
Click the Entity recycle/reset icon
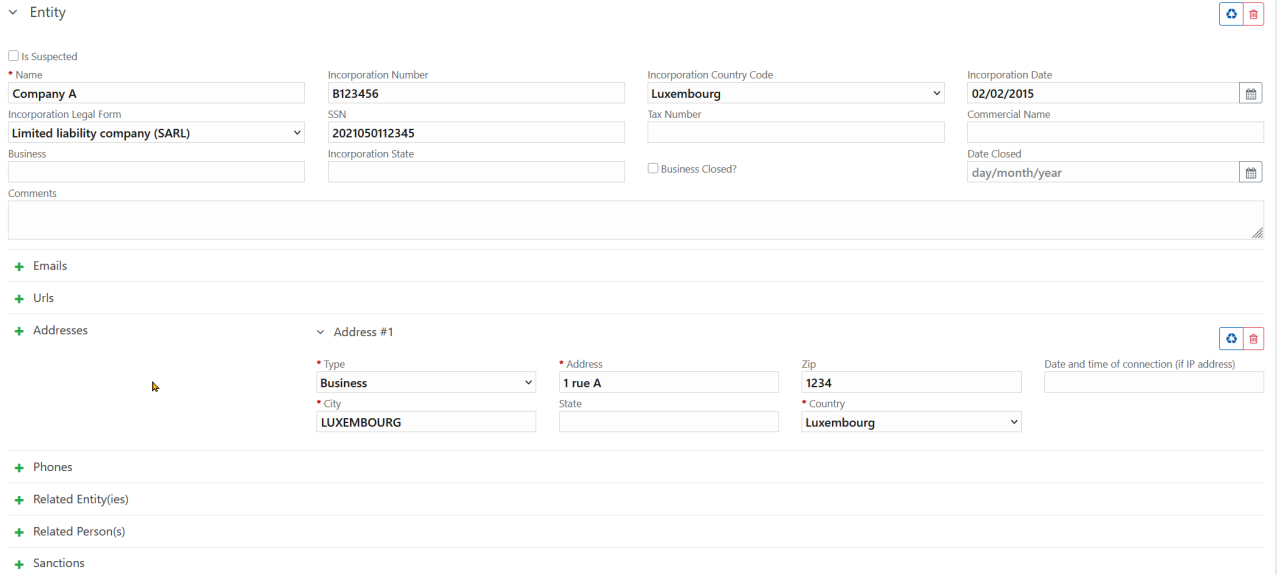tap(1231, 14)
